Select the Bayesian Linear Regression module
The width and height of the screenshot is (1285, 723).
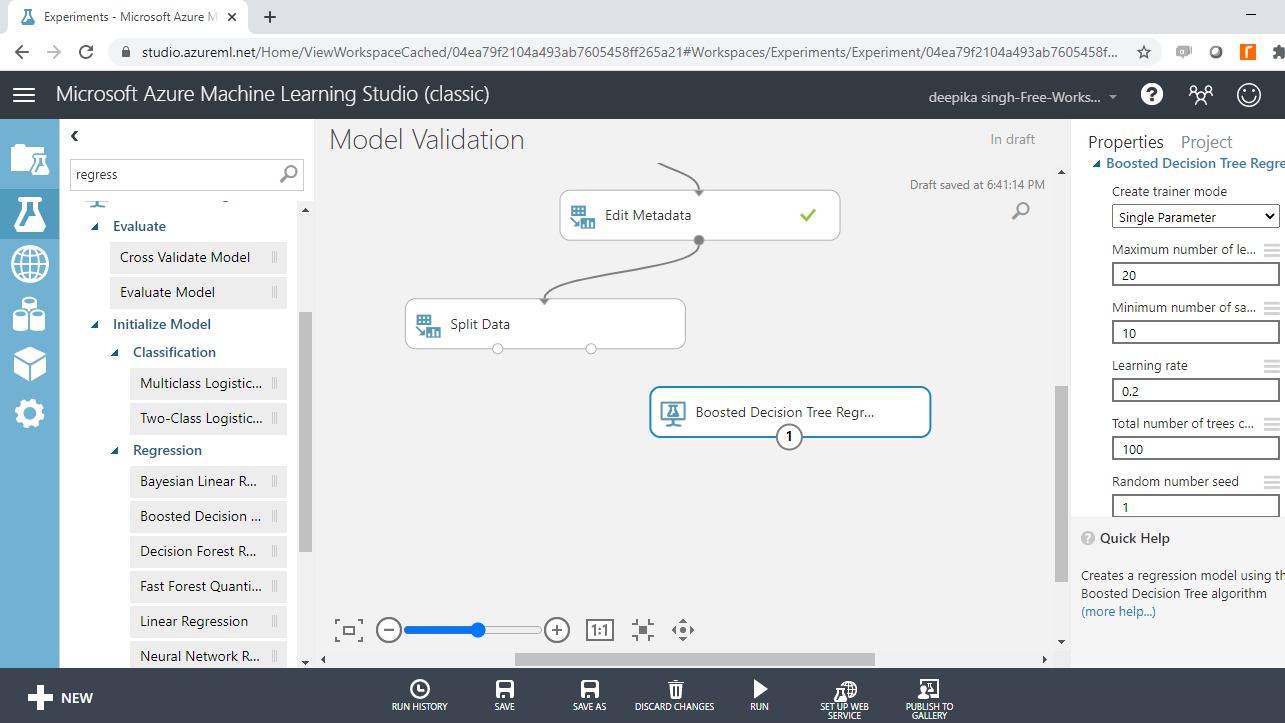tap(208, 482)
